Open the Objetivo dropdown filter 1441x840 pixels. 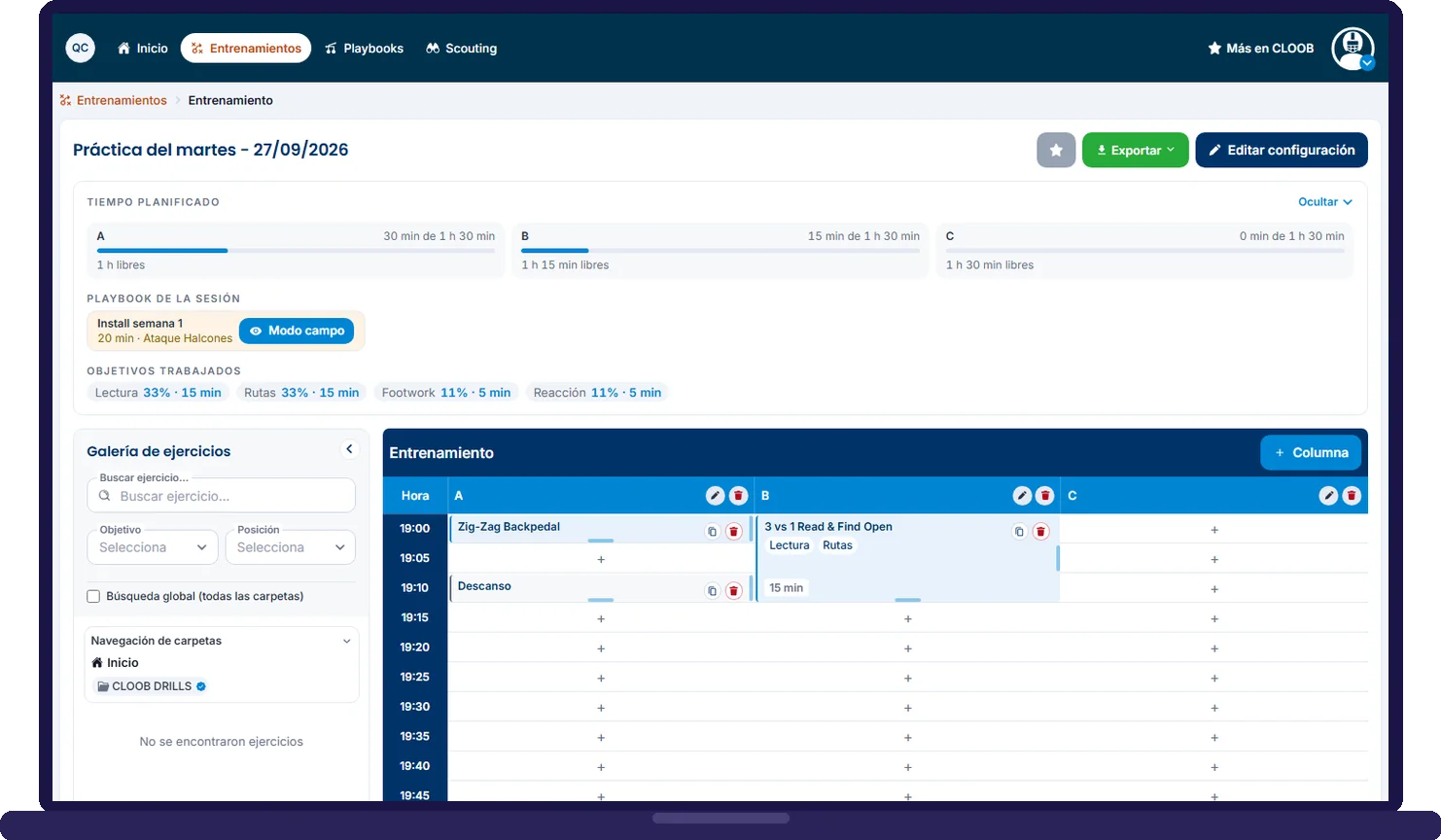(153, 547)
